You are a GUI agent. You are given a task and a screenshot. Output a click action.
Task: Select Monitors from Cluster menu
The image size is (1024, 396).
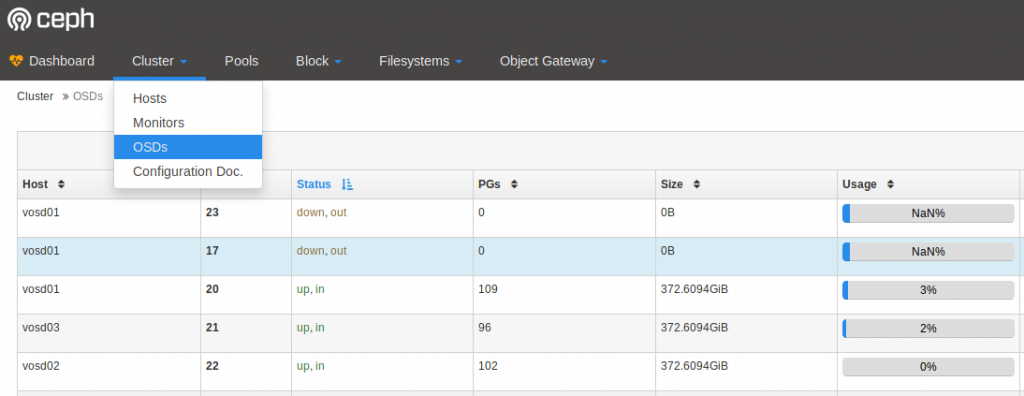pos(188,123)
